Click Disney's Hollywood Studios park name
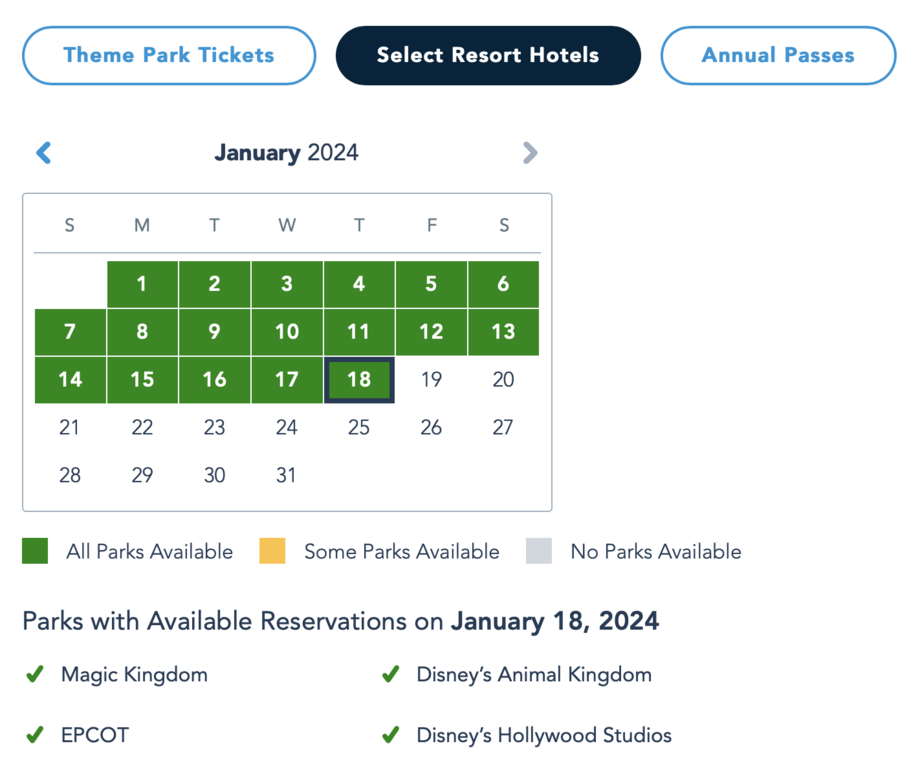 (x=544, y=735)
